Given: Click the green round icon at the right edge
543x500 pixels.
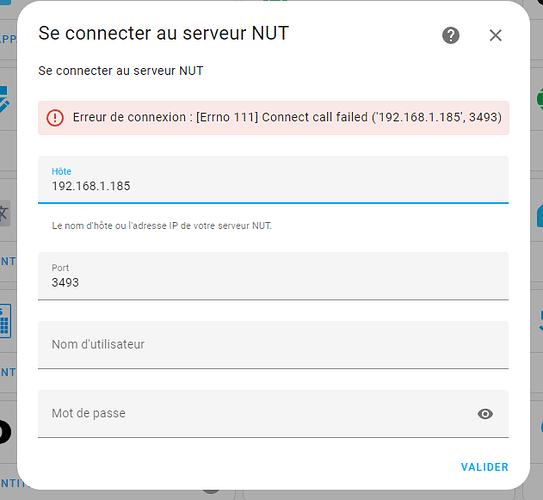Looking at the screenshot, I should [x=540, y=99].
